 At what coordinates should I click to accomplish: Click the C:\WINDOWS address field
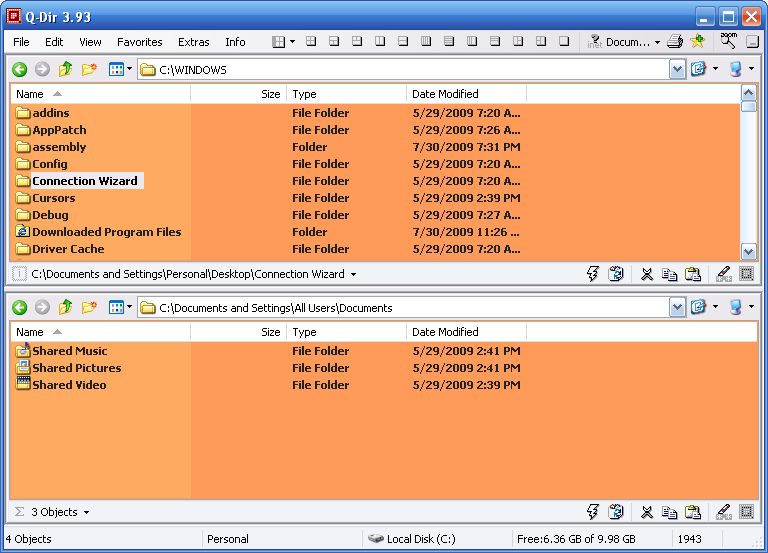[403, 70]
